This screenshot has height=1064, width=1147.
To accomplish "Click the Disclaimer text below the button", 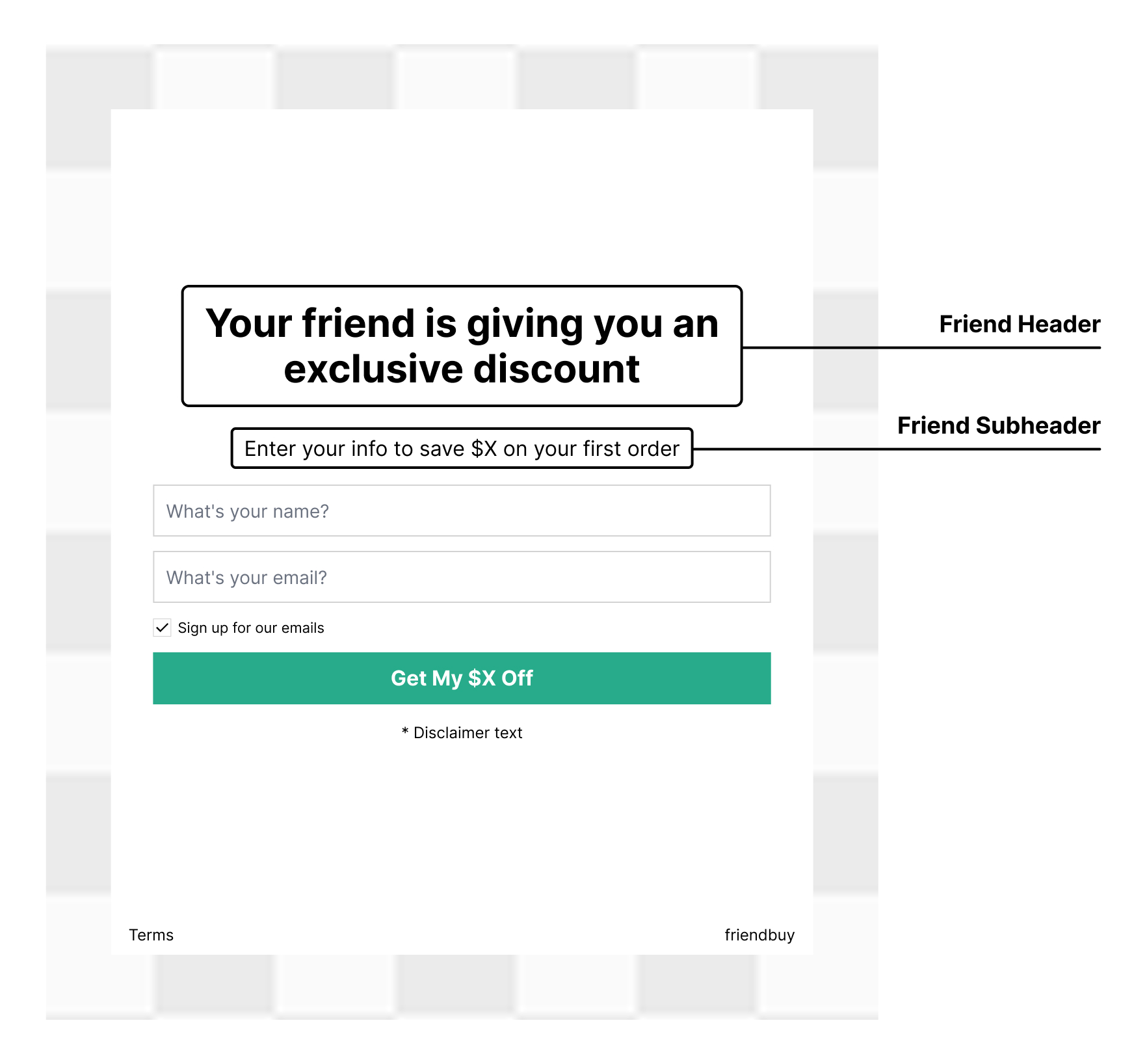I will [468, 733].
